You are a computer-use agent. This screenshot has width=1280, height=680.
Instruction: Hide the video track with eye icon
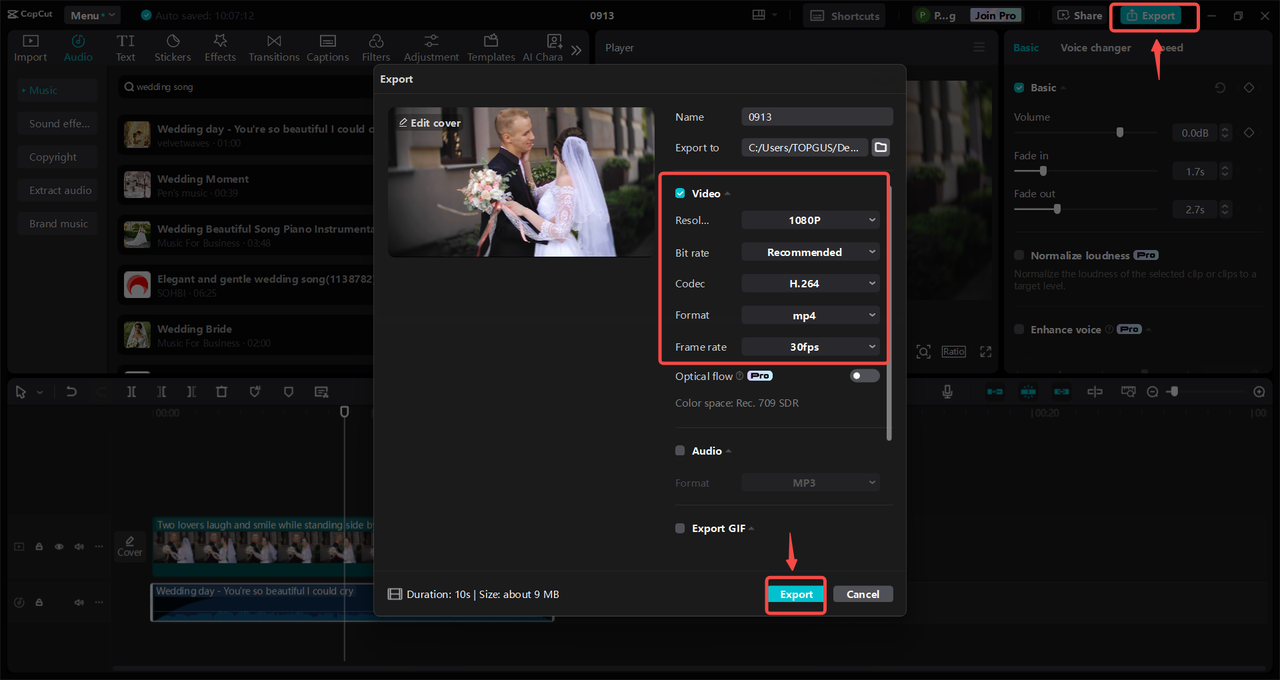point(59,547)
